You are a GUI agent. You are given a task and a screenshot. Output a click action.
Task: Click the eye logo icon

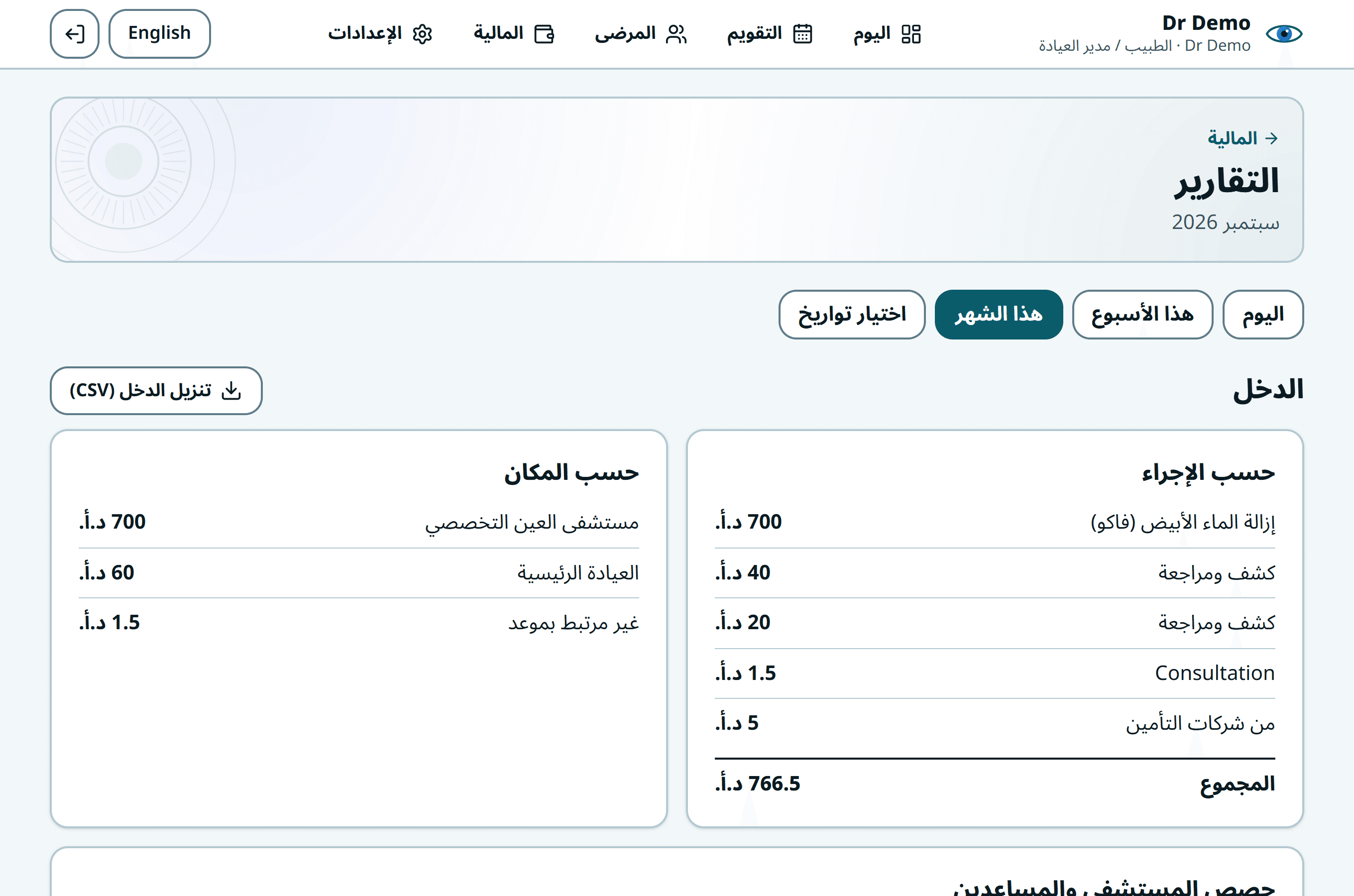pos(1284,34)
